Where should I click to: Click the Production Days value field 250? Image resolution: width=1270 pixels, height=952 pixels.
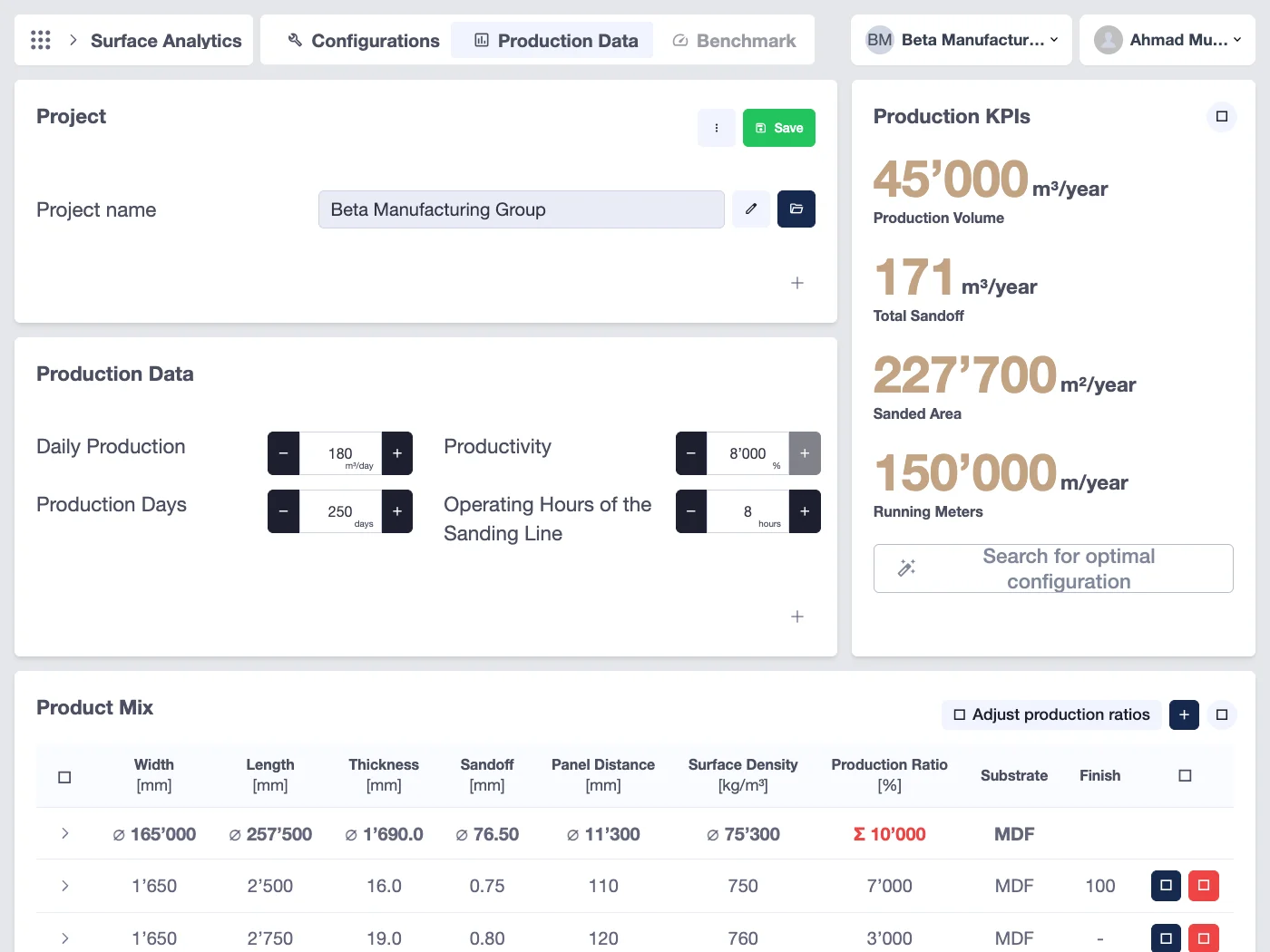click(340, 511)
